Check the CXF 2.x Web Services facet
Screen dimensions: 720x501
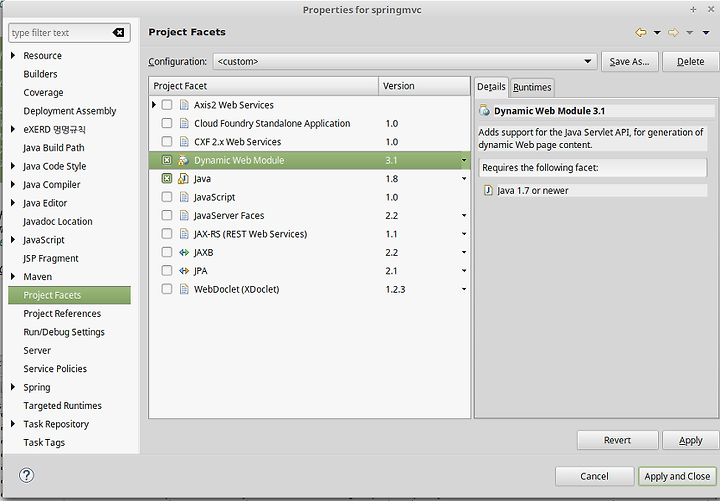(167, 141)
